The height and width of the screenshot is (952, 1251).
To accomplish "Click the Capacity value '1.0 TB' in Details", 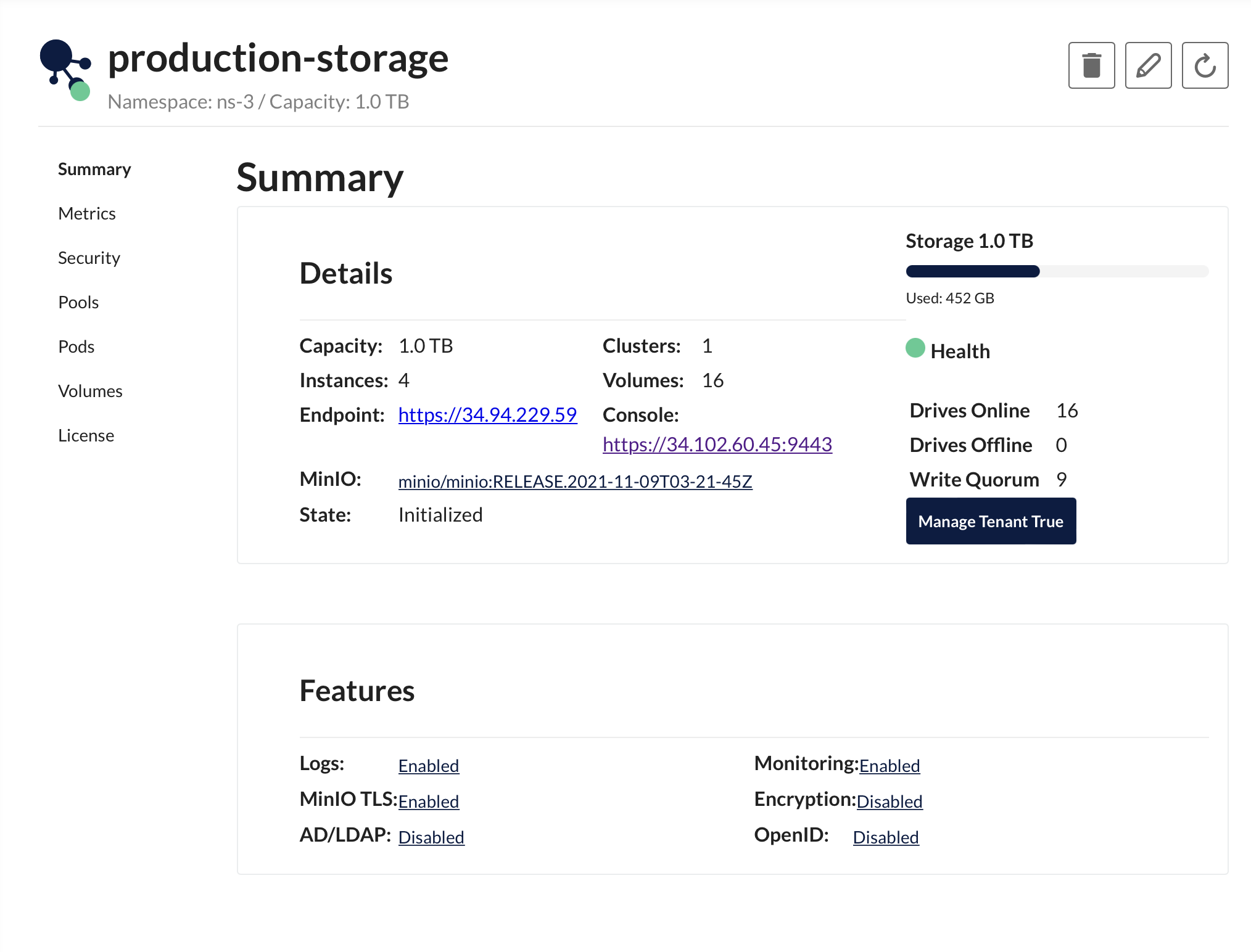I will [426, 346].
